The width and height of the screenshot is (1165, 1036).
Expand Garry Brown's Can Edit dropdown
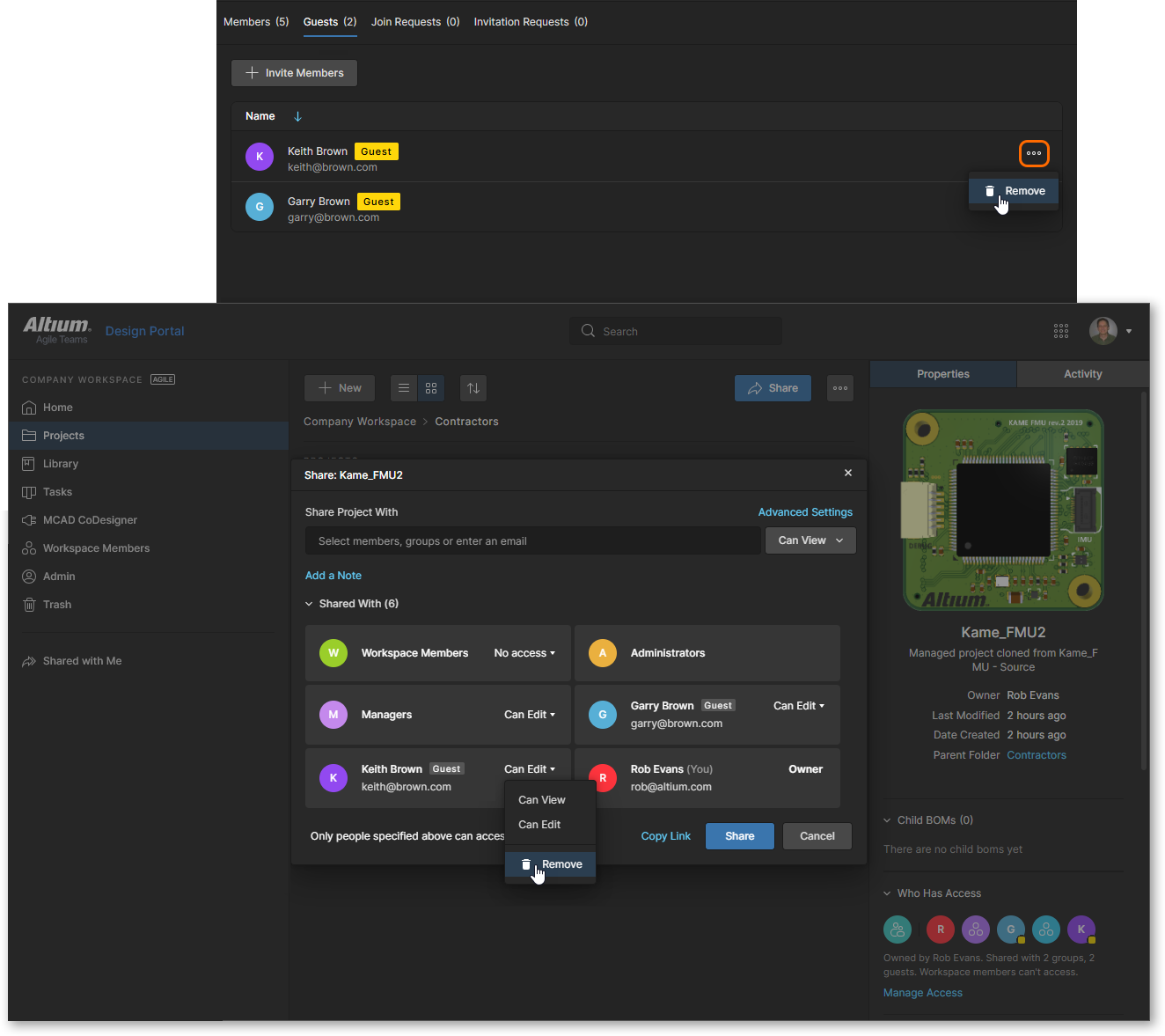[x=799, y=706]
